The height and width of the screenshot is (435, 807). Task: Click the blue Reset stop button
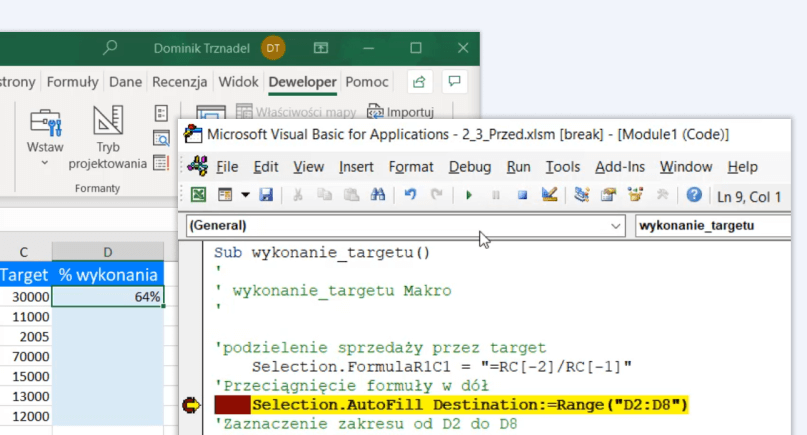(521, 195)
